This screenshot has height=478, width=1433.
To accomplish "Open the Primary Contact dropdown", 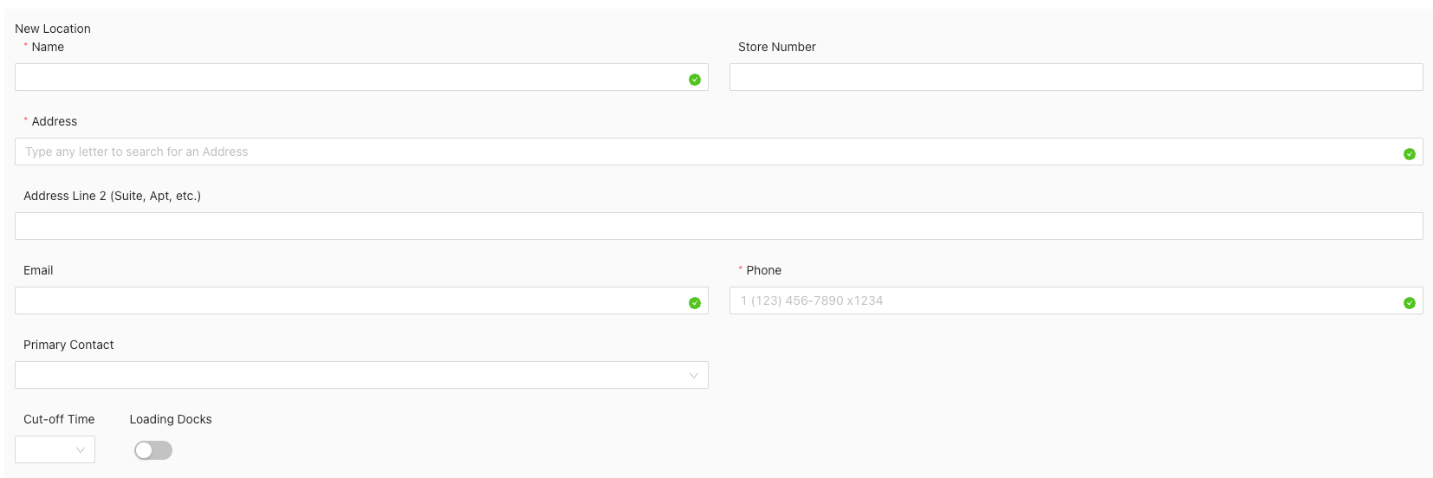I will click(361, 375).
